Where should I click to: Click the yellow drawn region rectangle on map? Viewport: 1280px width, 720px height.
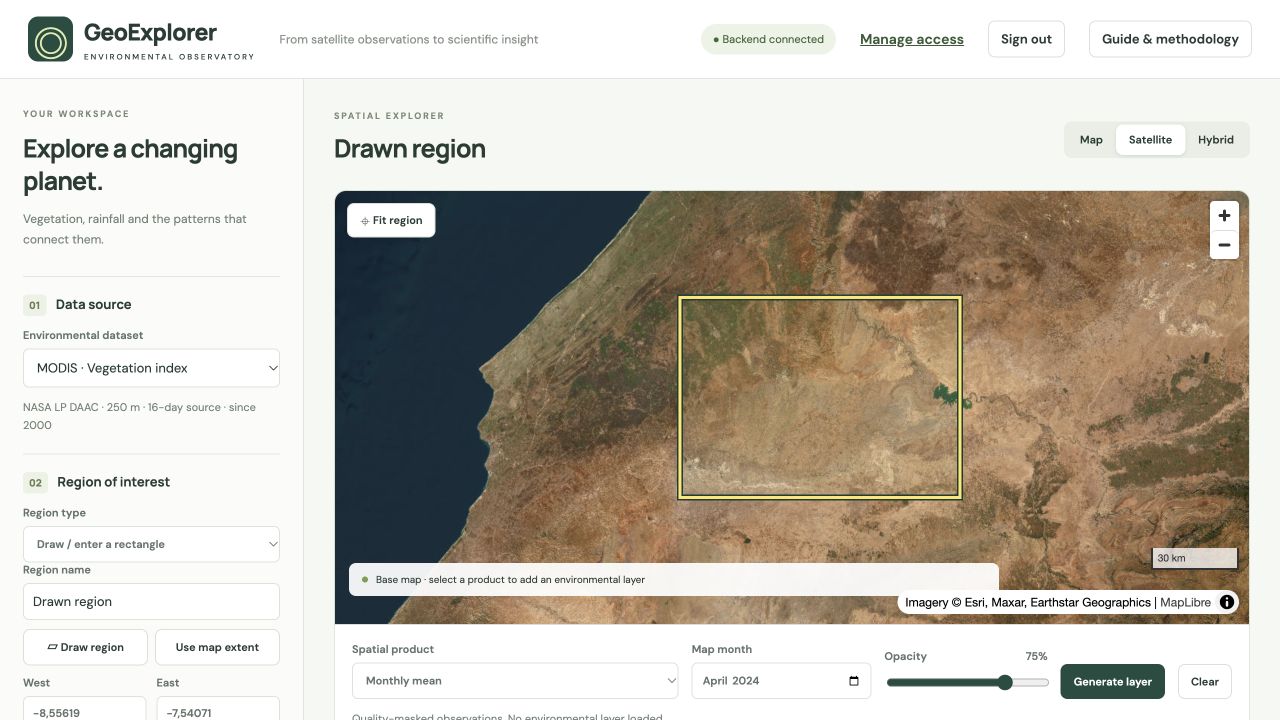tap(819, 397)
